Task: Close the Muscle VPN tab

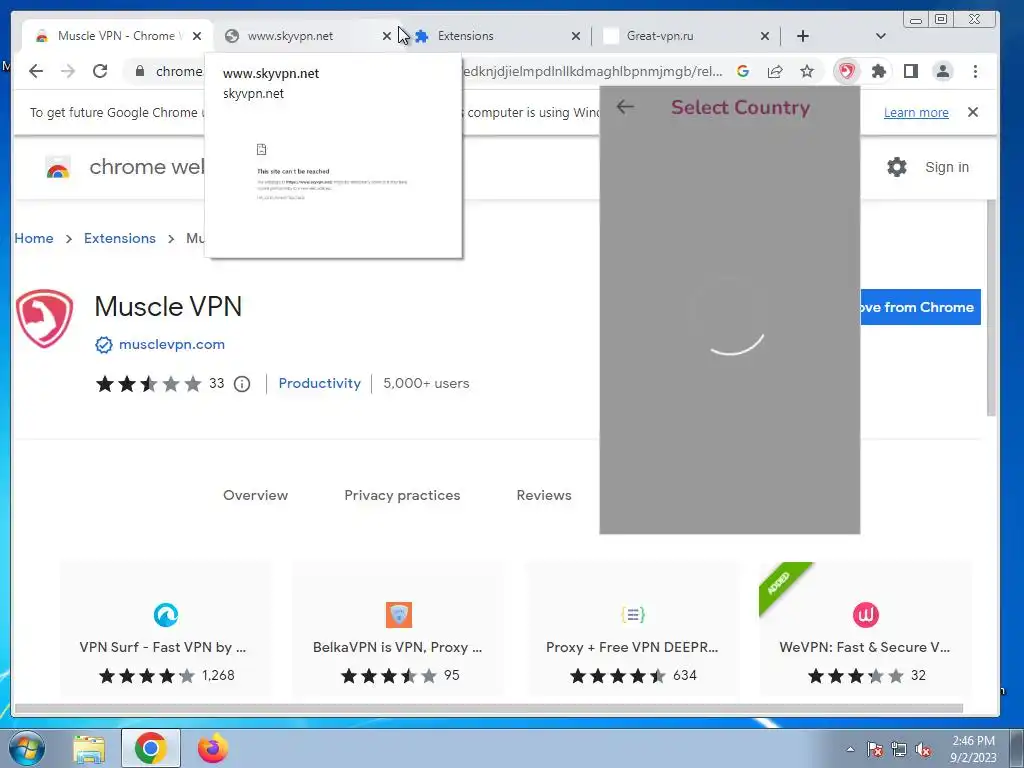Action: point(197,36)
